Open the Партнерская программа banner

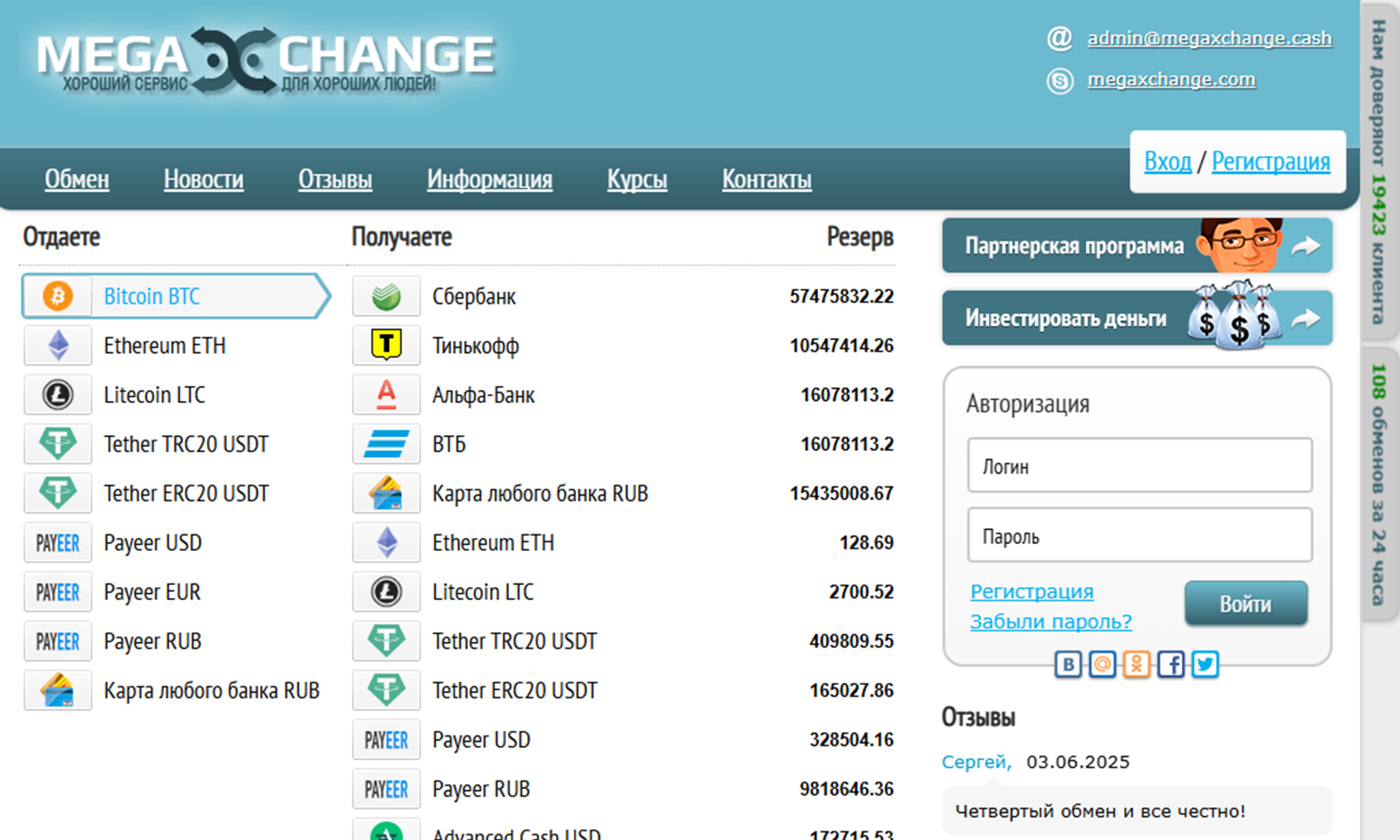[x=1137, y=245]
